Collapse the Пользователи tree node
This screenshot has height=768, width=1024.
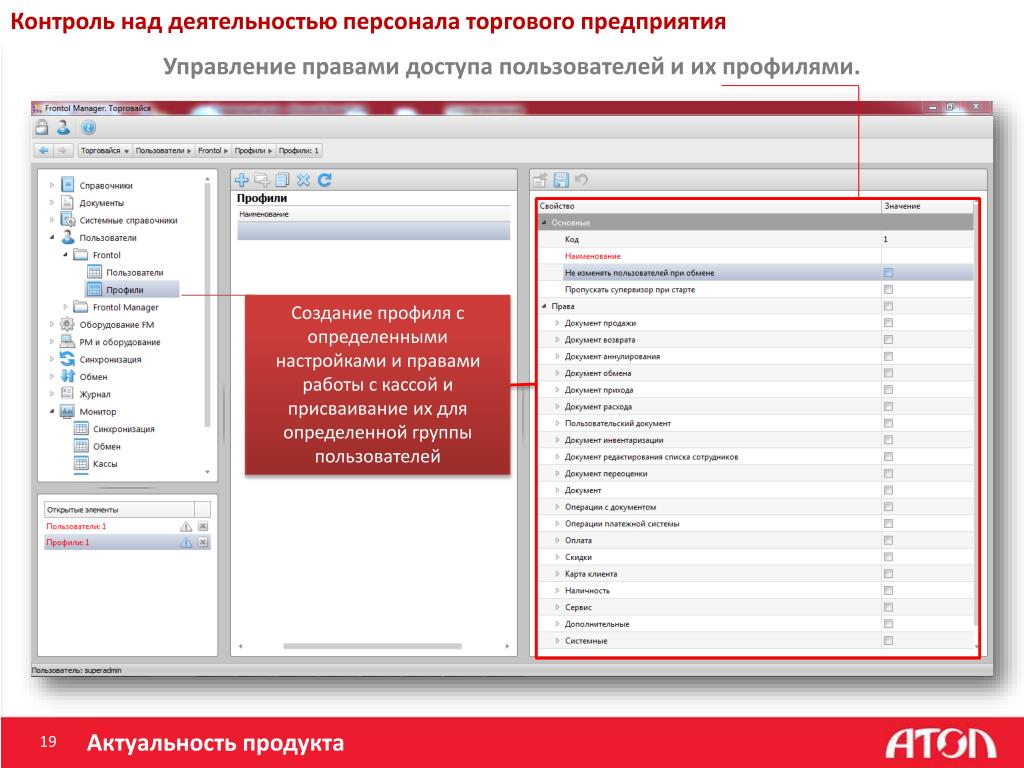click(52, 237)
